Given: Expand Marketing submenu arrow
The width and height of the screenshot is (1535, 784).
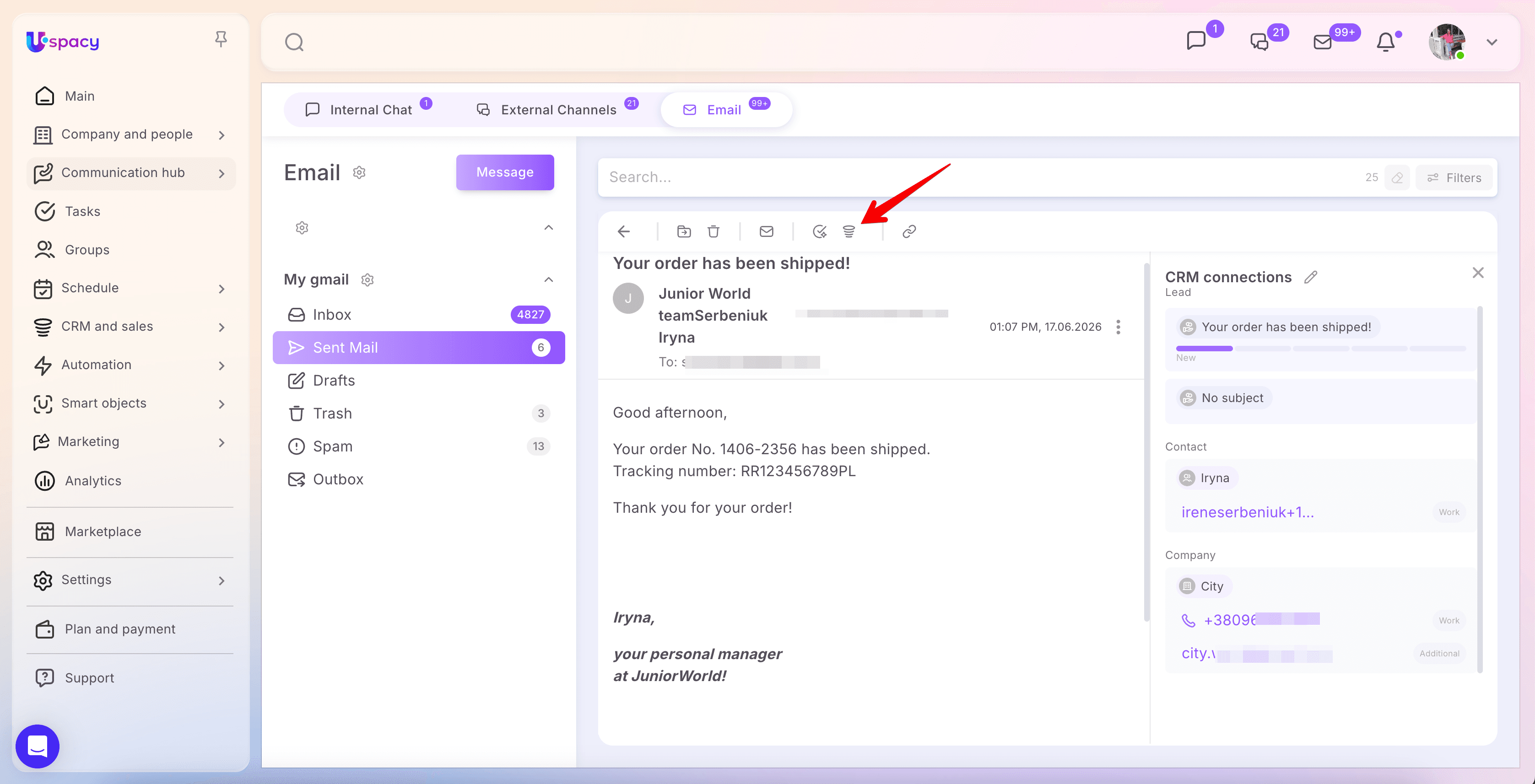Looking at the screenshot, I should 222,443.
